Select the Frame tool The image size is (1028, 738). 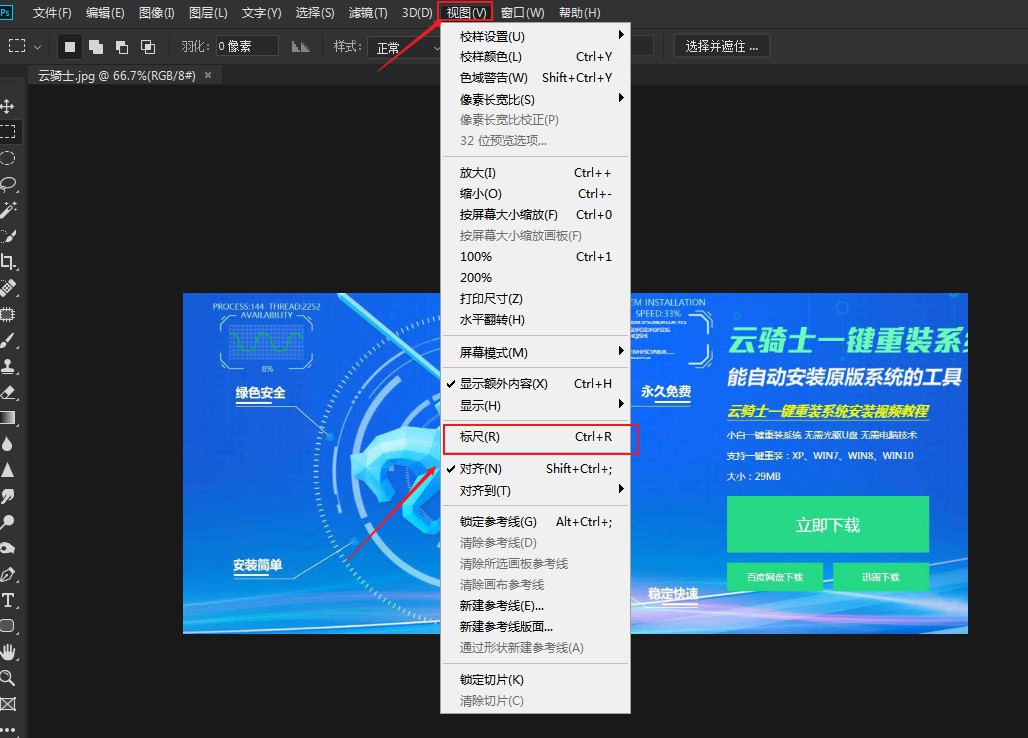click(x=8, y=704)
